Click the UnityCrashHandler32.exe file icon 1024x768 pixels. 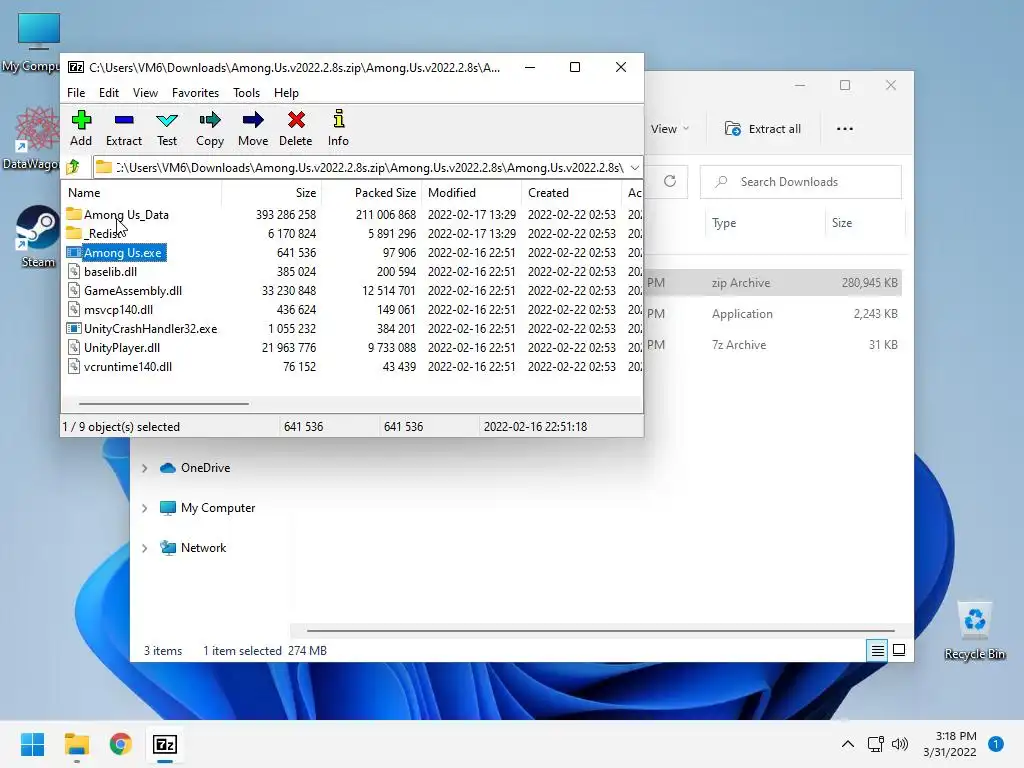74,328
